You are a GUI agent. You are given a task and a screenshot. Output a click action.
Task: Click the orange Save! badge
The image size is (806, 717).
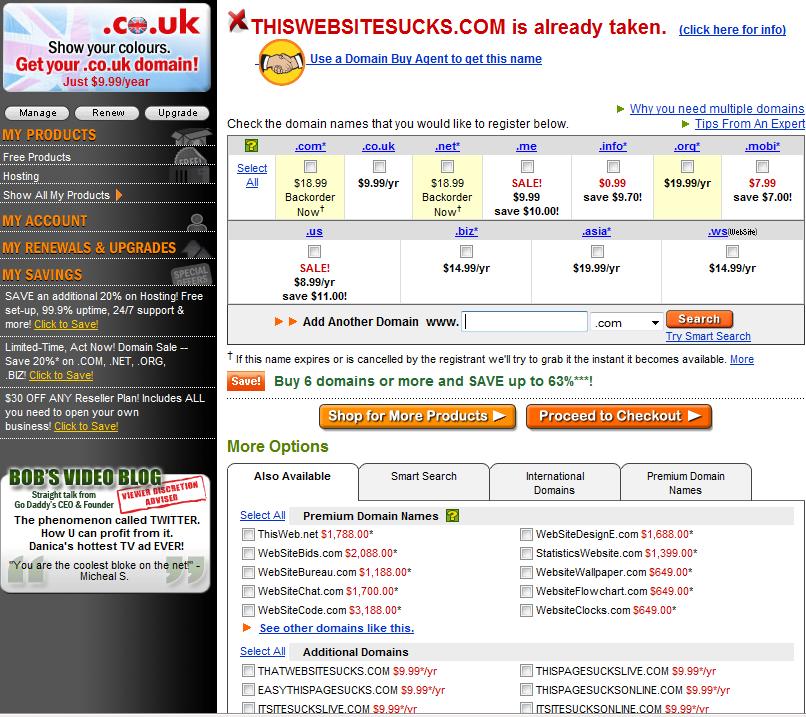tap(246, 381)
